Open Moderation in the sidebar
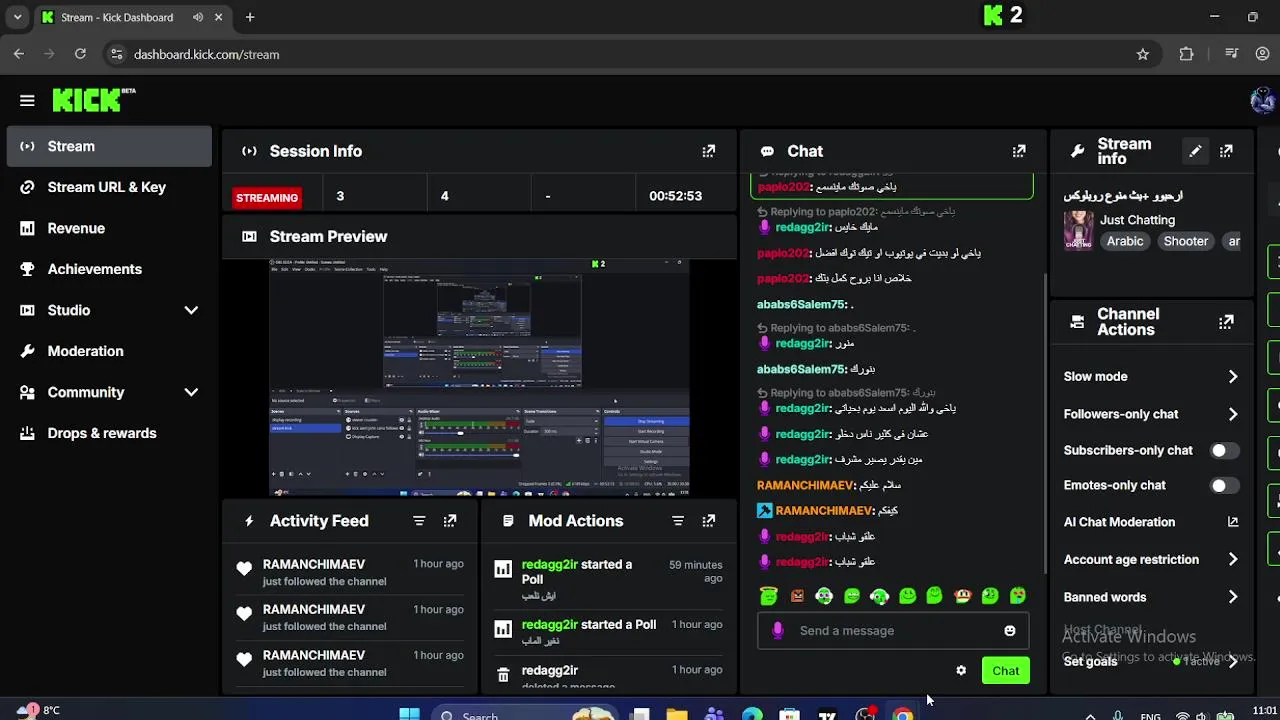Screen dimensions: 1280x720 click(109, 351)
